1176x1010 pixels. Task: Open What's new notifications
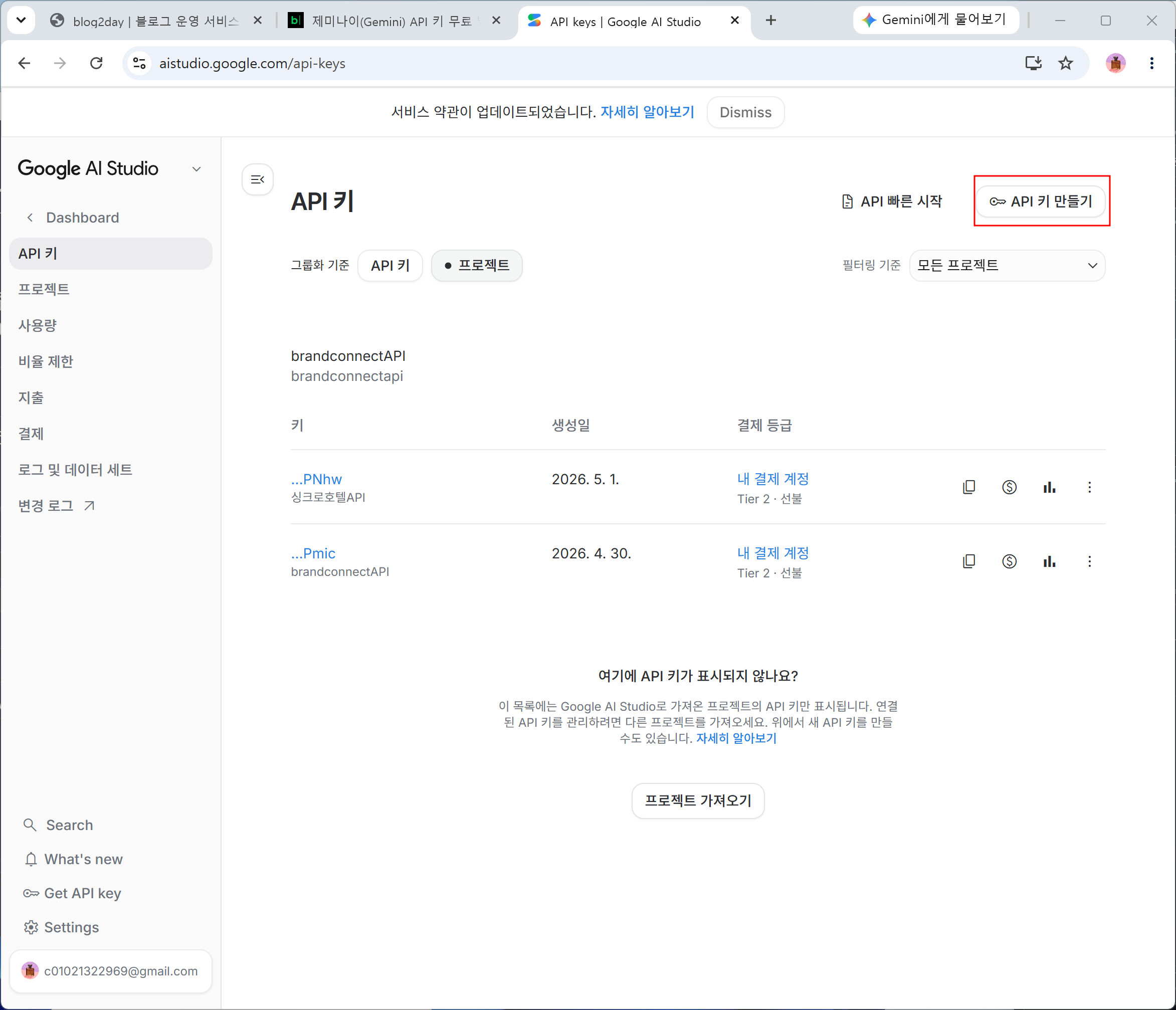click(x=73, y=859)
